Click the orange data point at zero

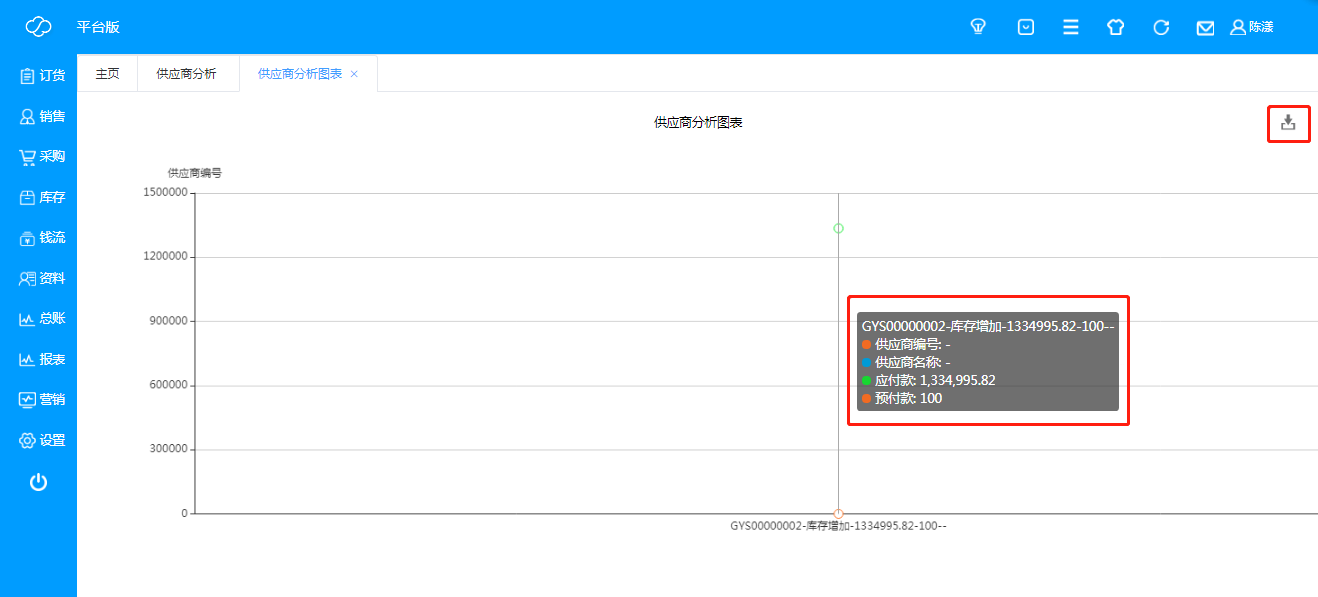(x=838, y=514)
